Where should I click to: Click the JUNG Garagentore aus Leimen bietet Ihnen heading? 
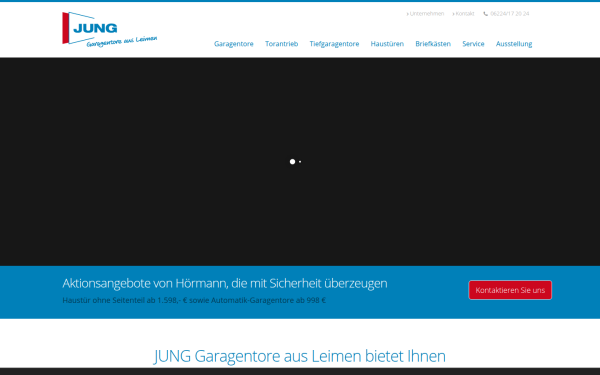(300, 356)
